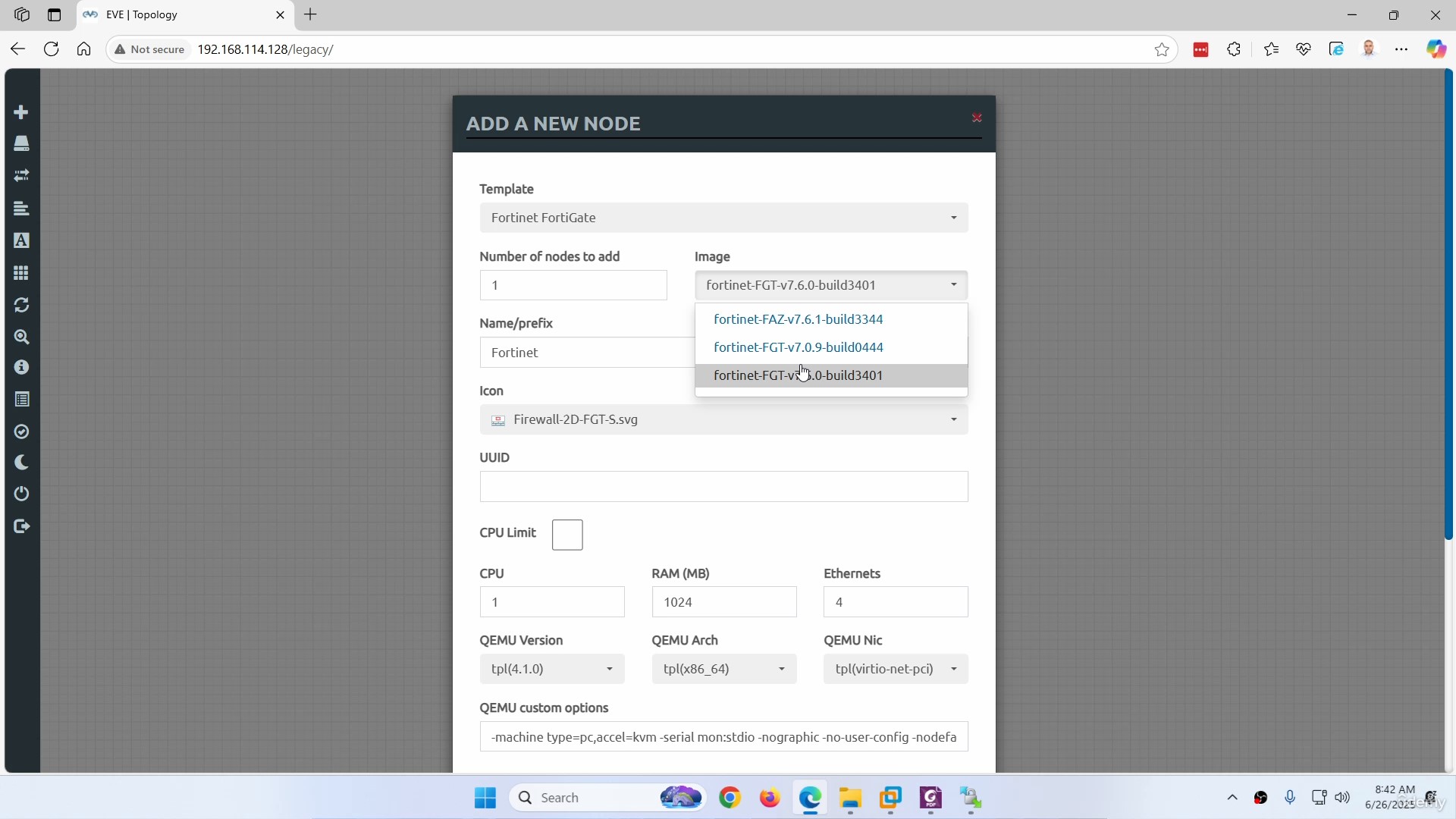Select fortinet-FGT-v7.6.0-build3401 image option
The height and width of the screenshot is (819, 1456).
point(831,375)
